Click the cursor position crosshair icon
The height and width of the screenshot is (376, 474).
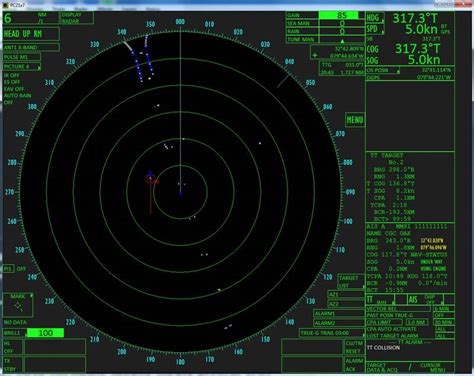point(315,55)
